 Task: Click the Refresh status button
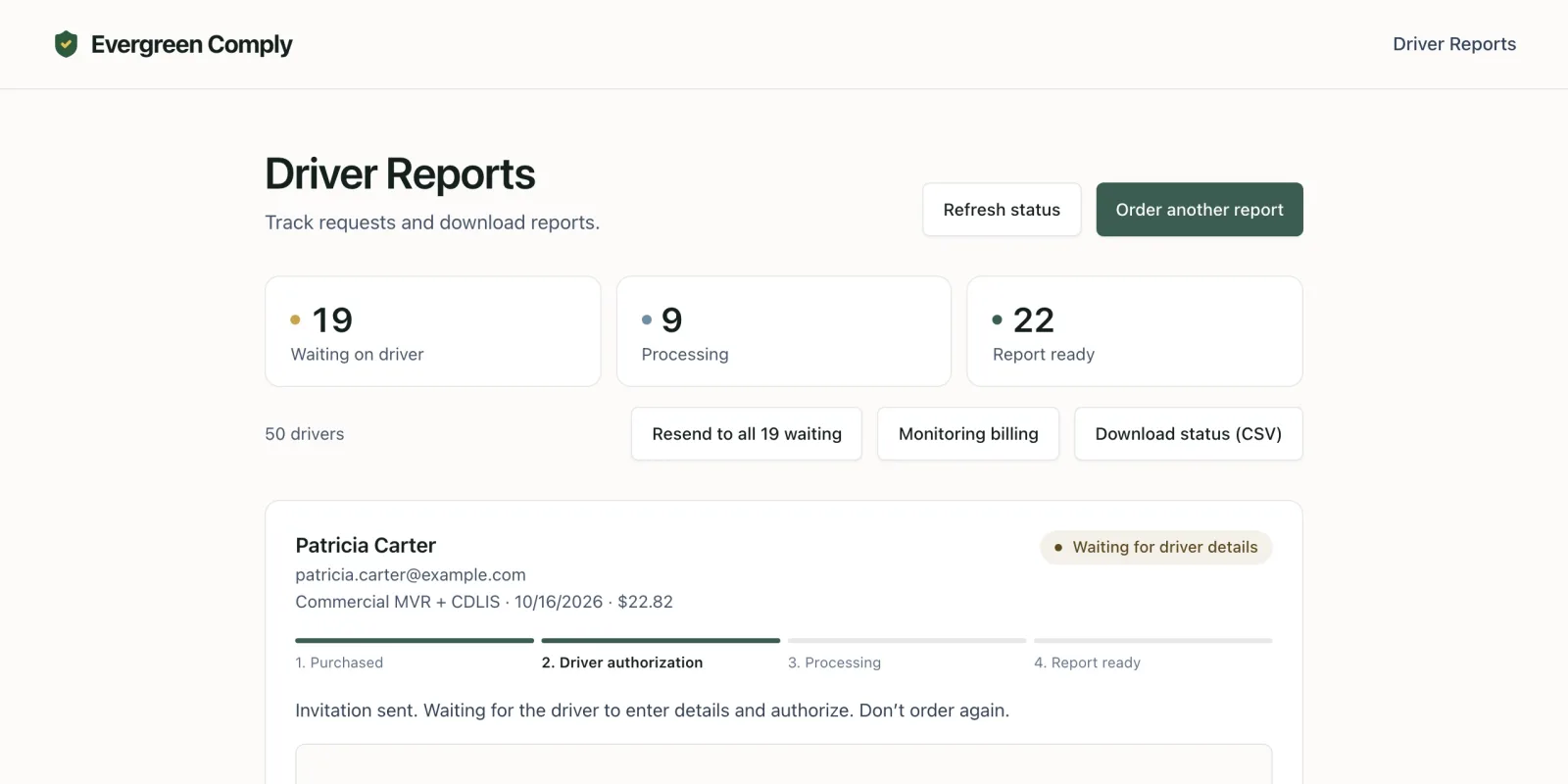(x=1002, y=210)
